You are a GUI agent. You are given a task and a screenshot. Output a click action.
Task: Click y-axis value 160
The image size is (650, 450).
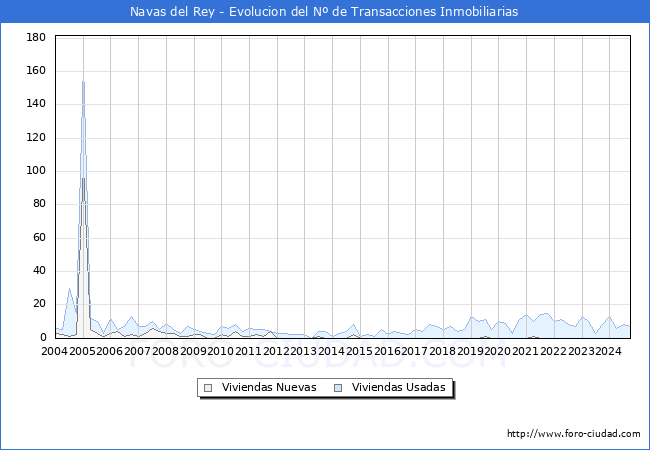click(x=36, y=71)
